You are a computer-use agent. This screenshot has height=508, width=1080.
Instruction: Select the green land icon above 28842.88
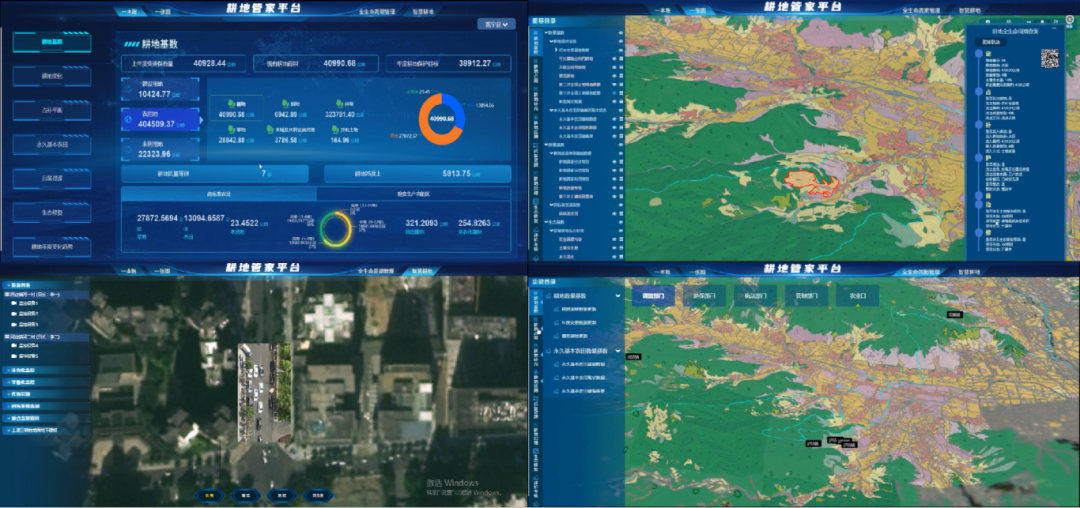pyautogui.click(x=231, y=129)
